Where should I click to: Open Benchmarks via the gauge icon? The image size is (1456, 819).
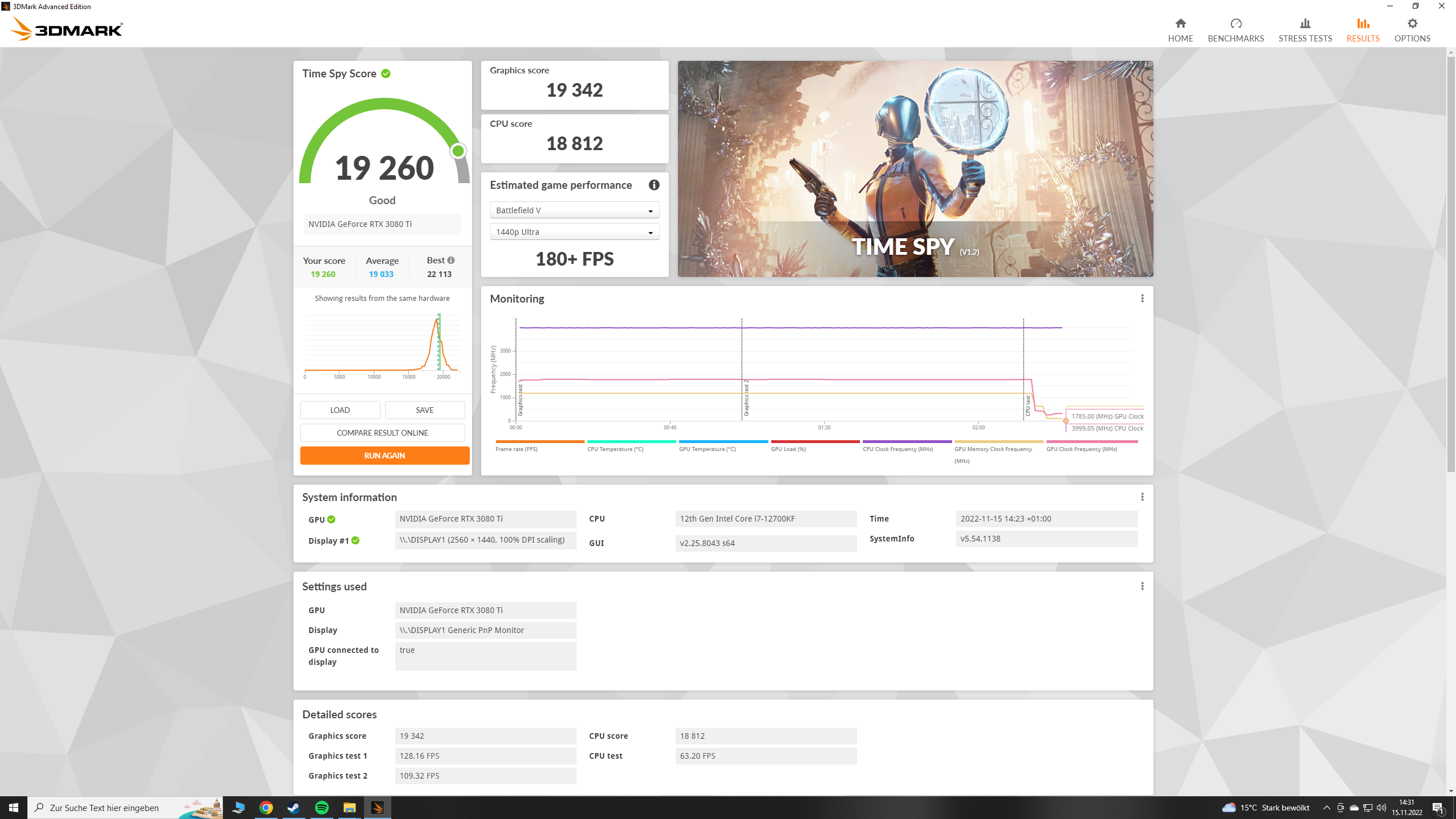click(x=1235, y=24)
